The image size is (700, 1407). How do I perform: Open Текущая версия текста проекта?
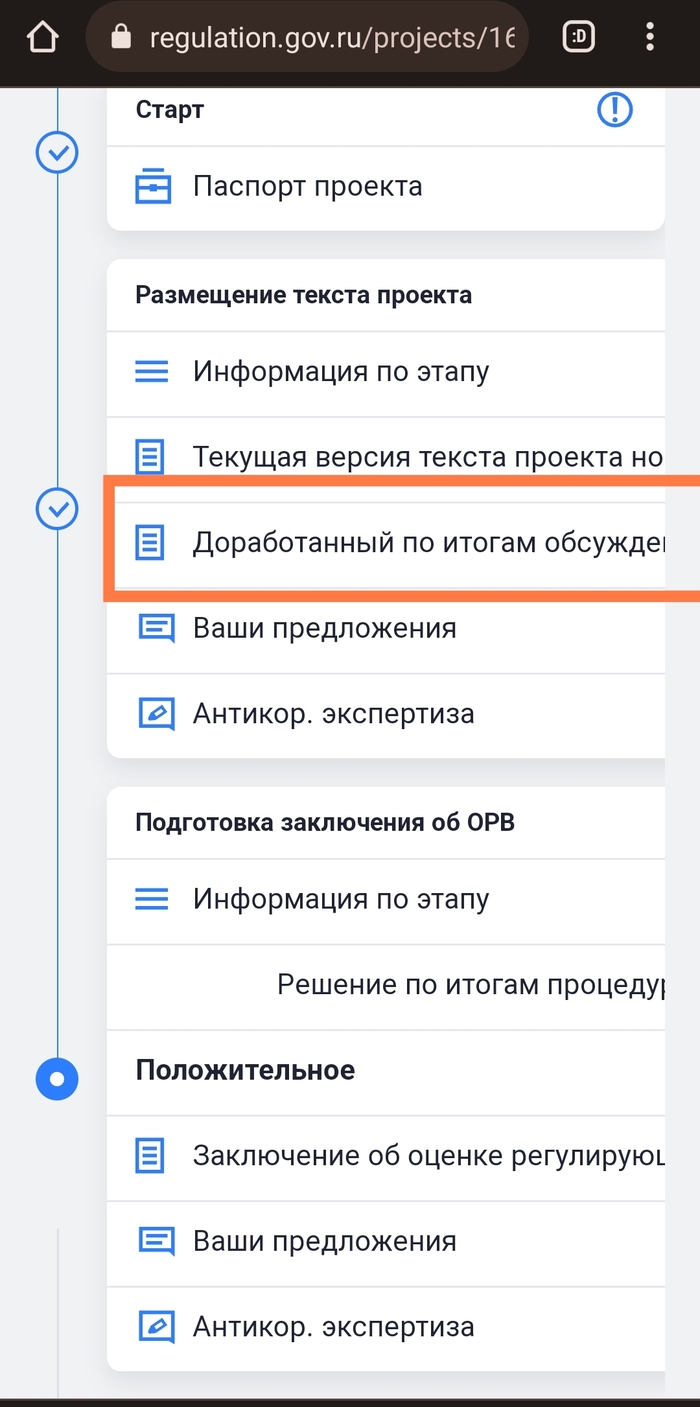pyautogui.click(x=427, y=458)
